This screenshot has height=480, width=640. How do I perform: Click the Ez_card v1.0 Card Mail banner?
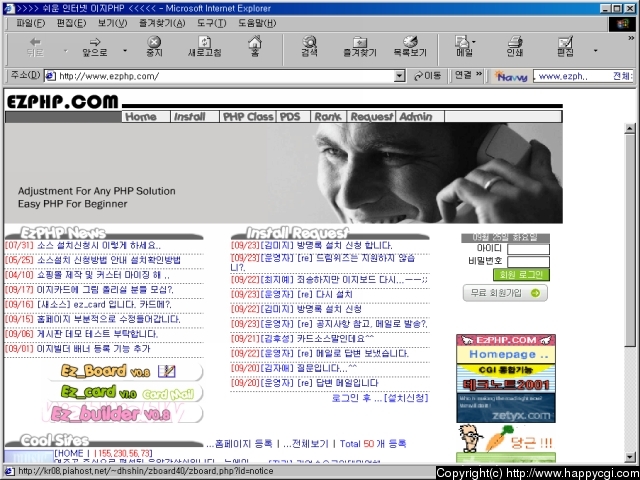125,393
